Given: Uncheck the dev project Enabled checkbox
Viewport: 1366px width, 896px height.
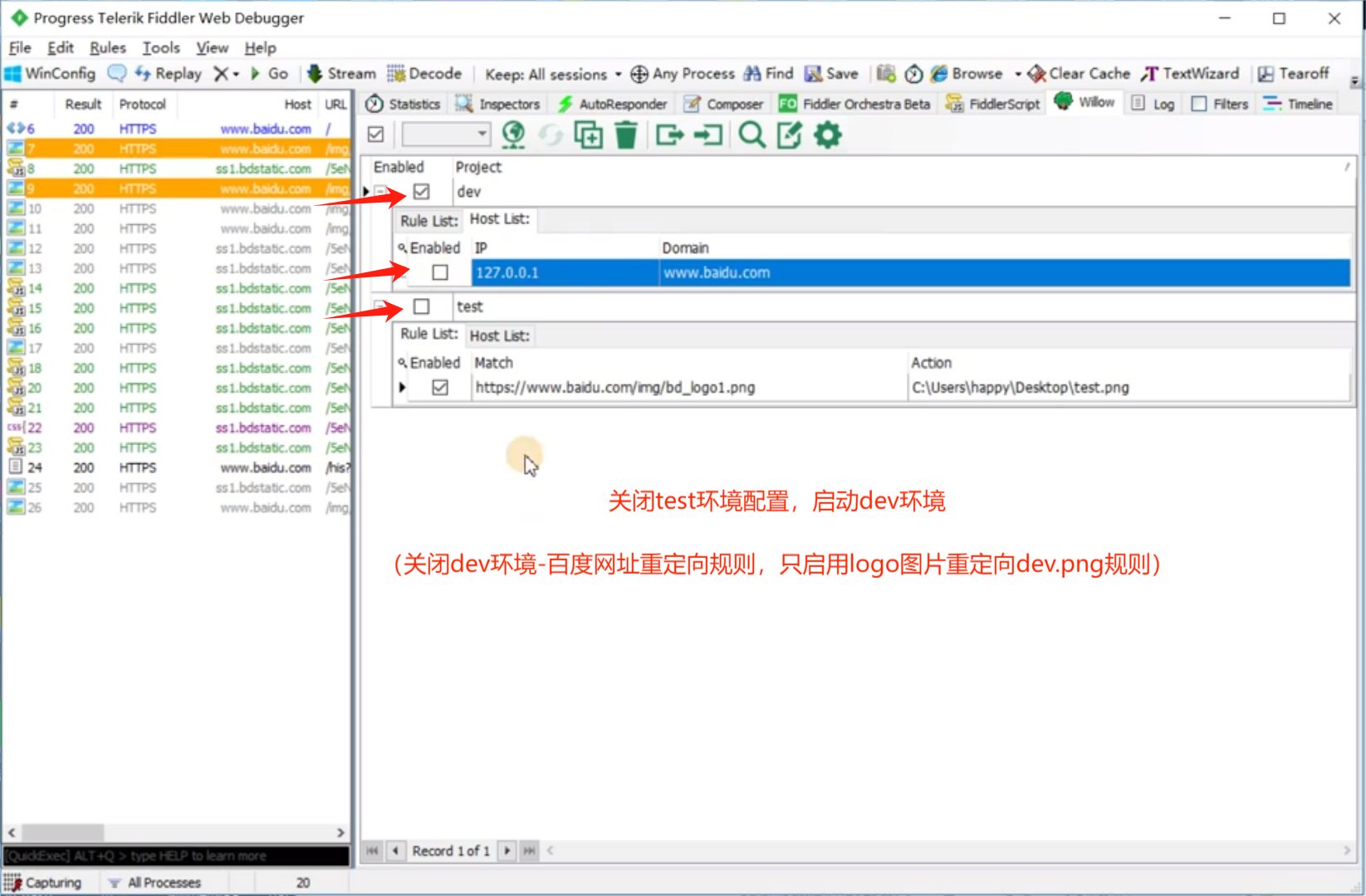Looking at the screenshot, I should 422,192.
